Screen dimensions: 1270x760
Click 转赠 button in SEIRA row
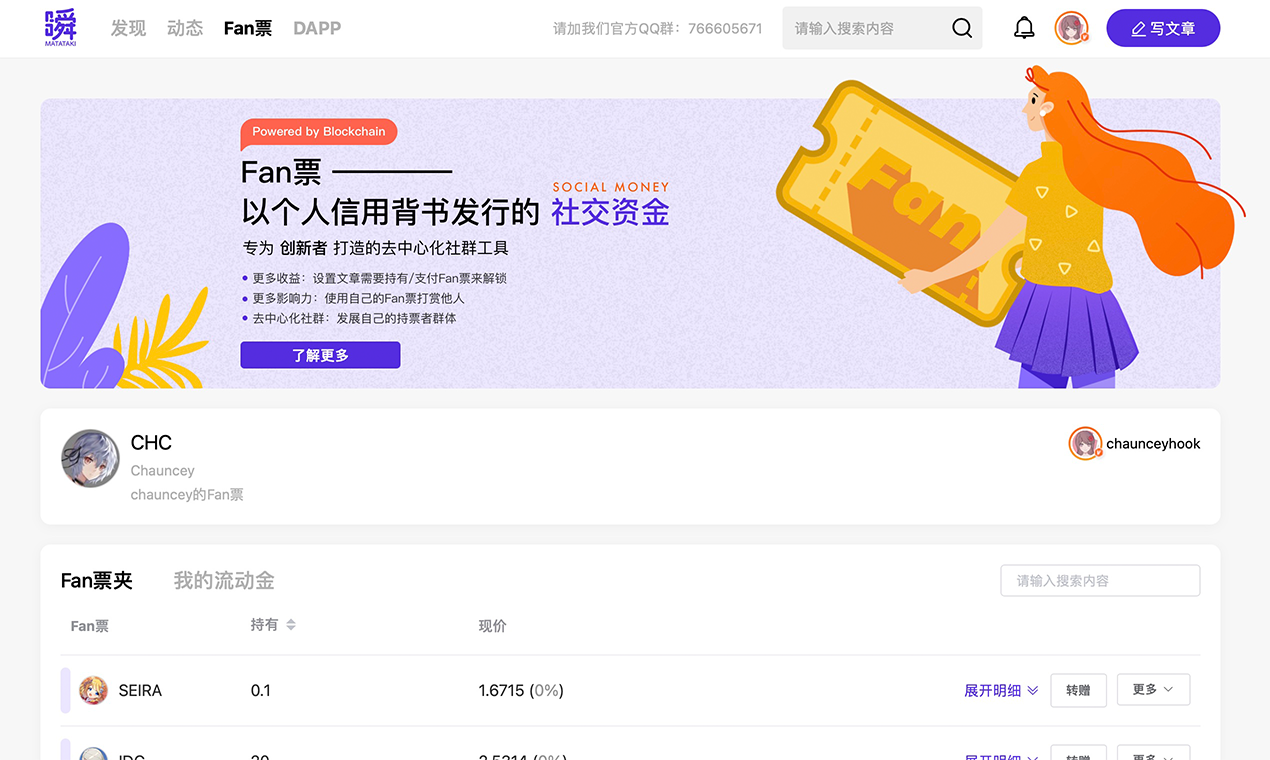click(1078, 690)
